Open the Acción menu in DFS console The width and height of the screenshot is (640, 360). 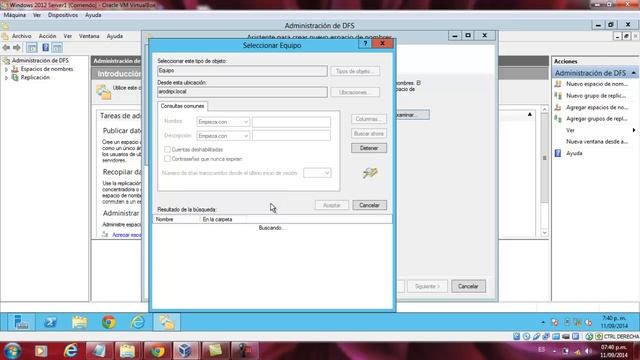47,36
